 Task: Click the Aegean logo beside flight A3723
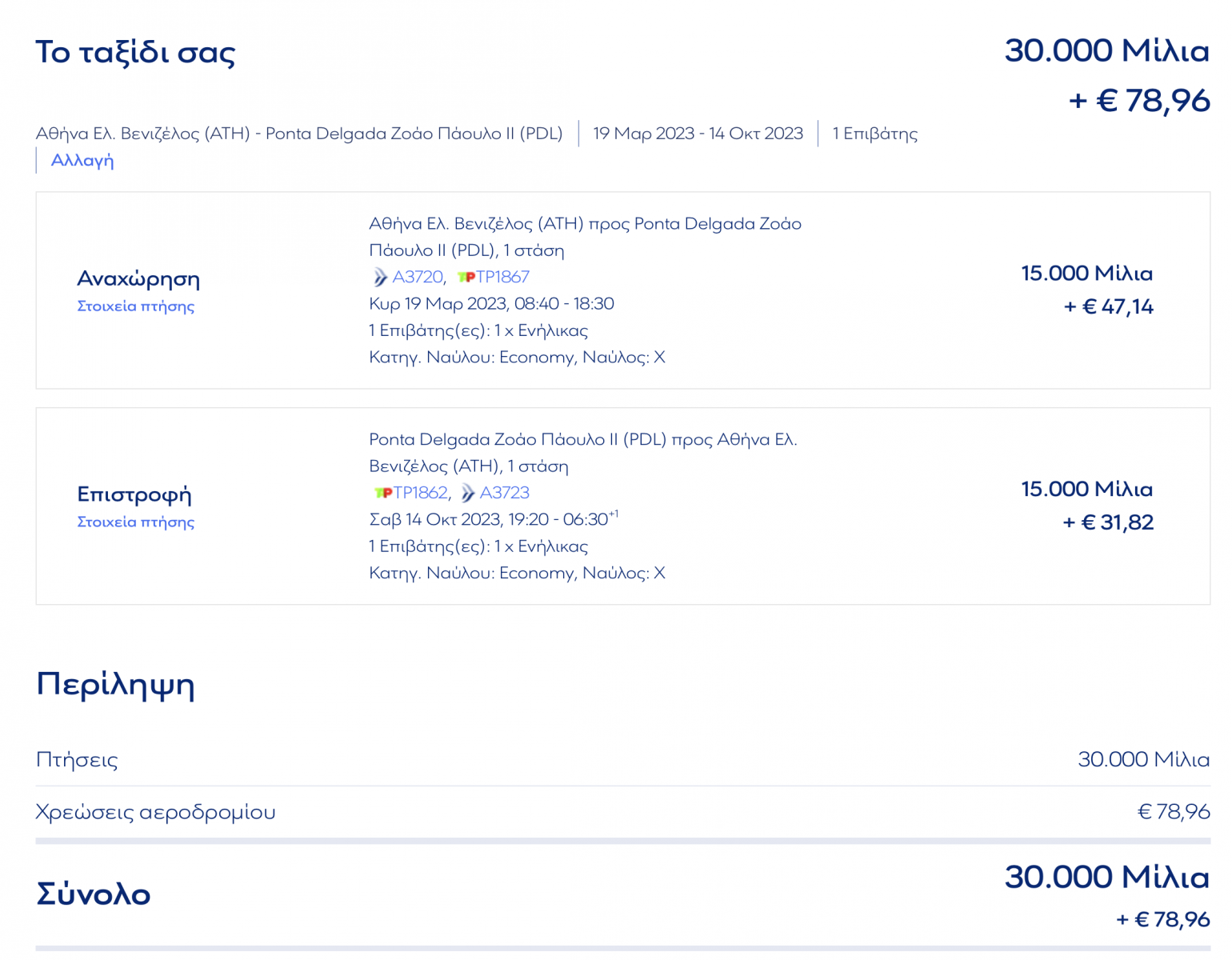tap(468, 494)
